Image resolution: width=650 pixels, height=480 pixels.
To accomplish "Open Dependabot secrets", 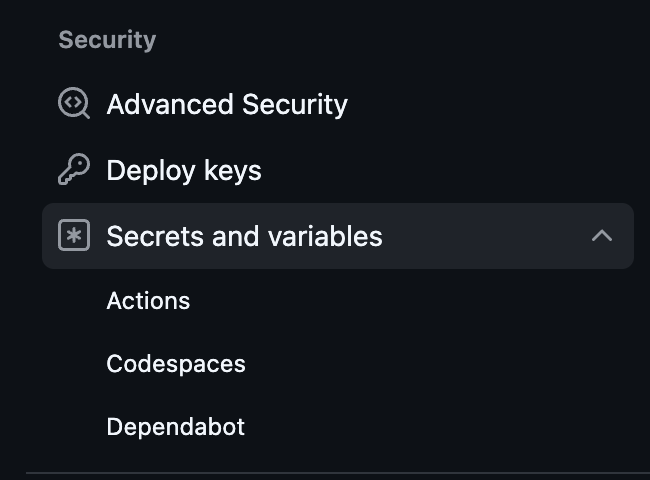I will [176, 427].
